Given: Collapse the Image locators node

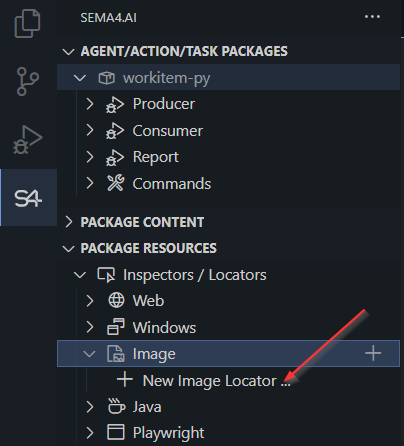Looking at the screenshot, I should [89, 354].
